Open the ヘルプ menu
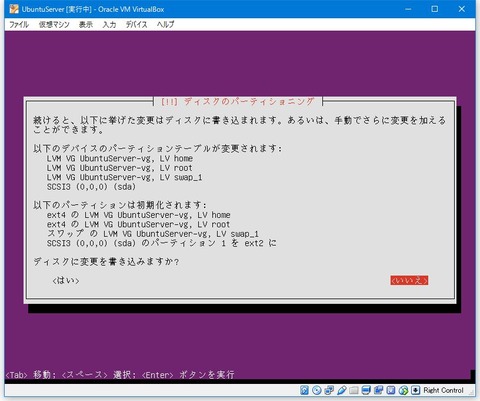 coord(165,24)
